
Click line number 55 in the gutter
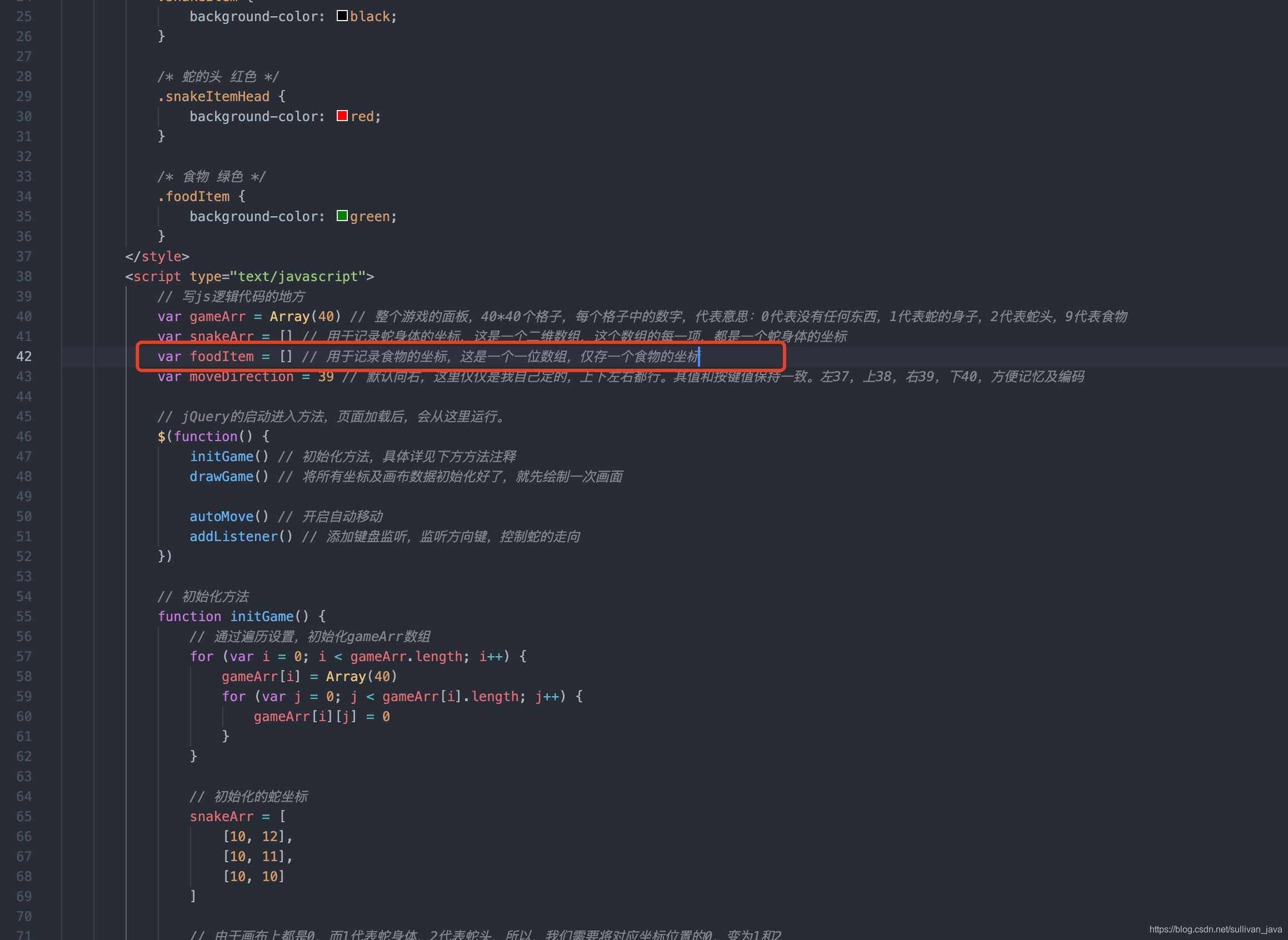point(24,616)
